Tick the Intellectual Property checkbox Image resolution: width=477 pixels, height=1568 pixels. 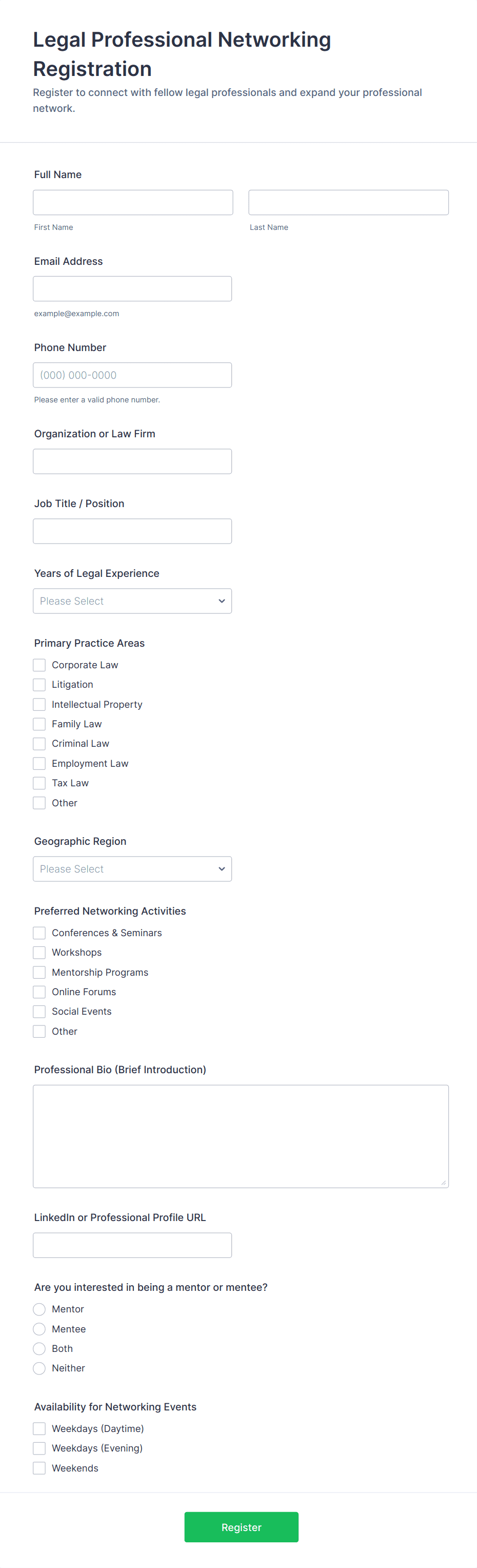39,704
